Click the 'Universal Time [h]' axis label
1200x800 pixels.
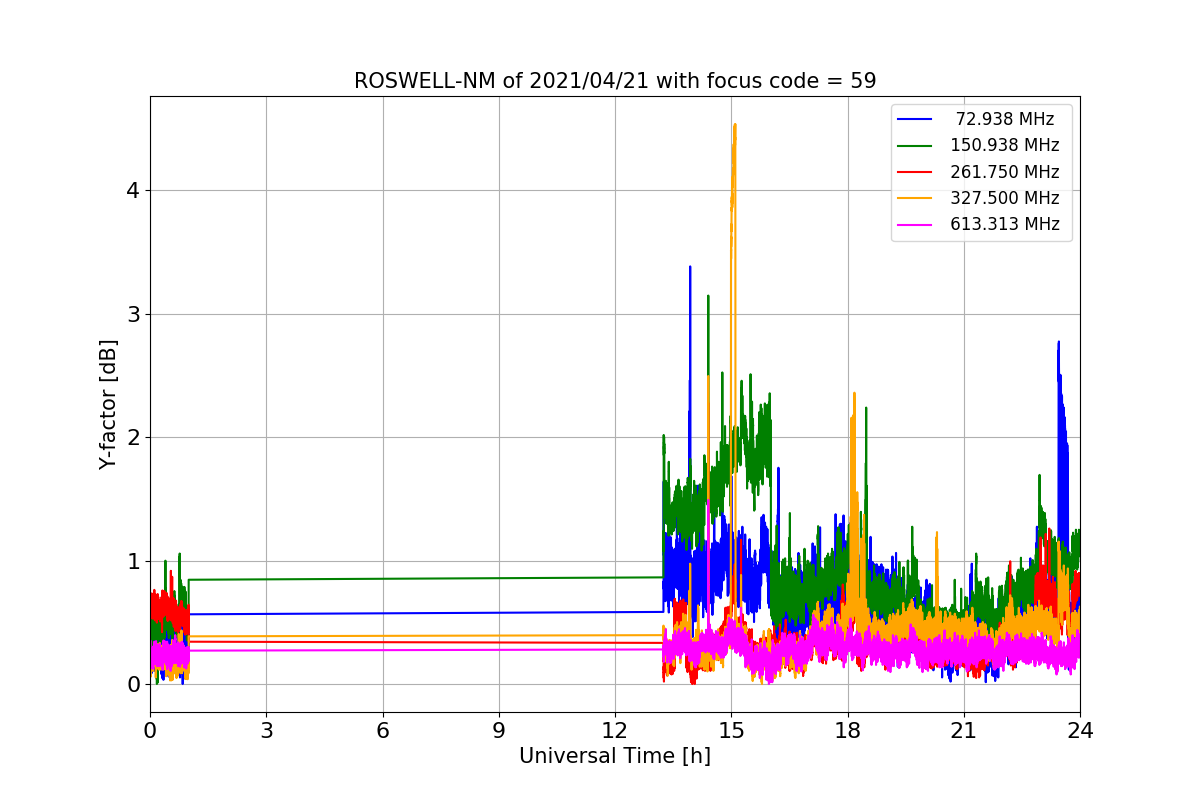pyautogui.click(x=615, y=757)
